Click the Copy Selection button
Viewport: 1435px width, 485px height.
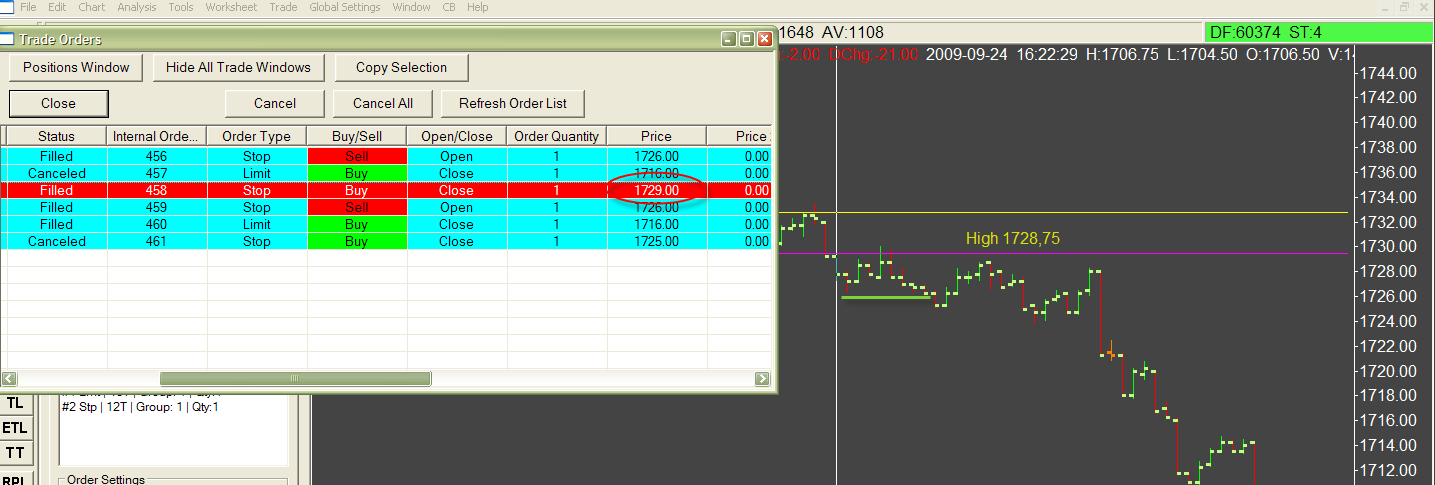click(401, 68)
